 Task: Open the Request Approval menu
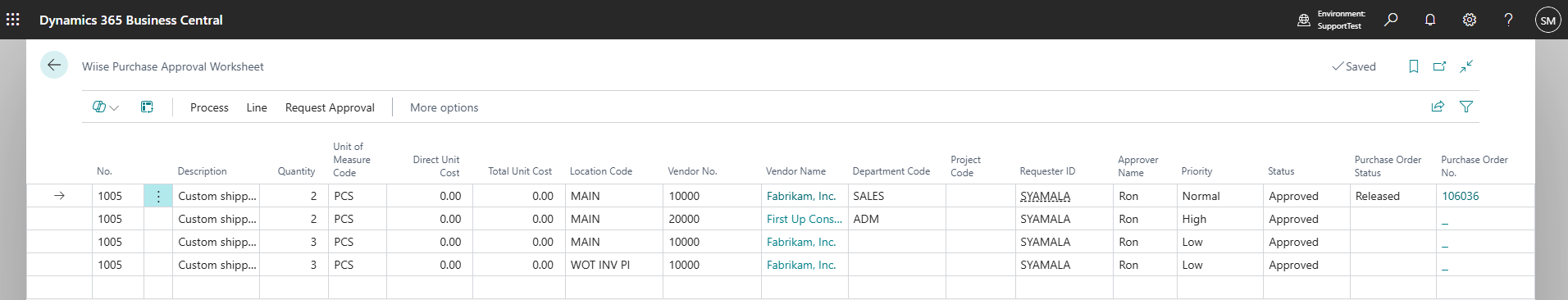330,107
